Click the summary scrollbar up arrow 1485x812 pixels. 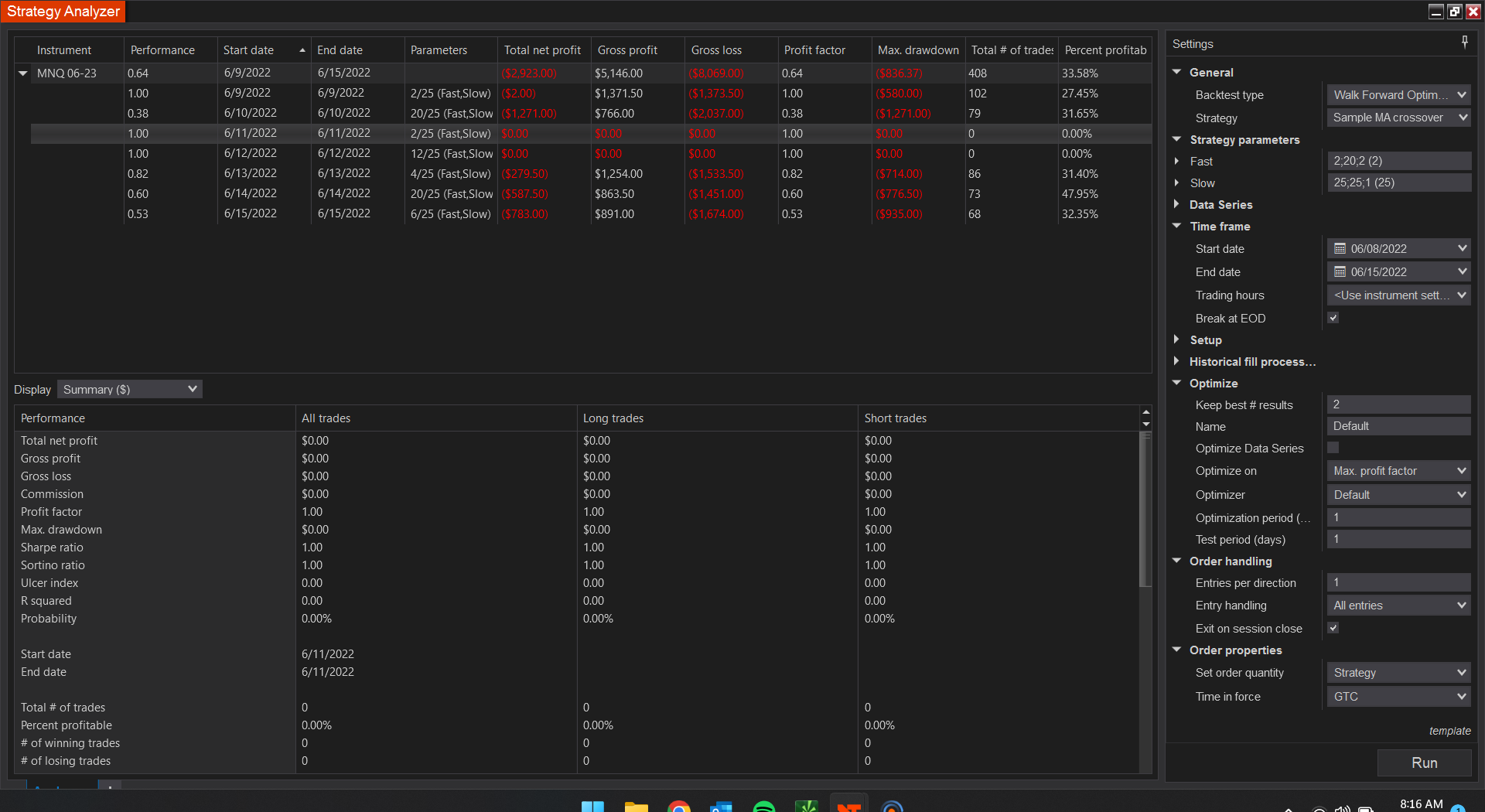point(1146,412)
